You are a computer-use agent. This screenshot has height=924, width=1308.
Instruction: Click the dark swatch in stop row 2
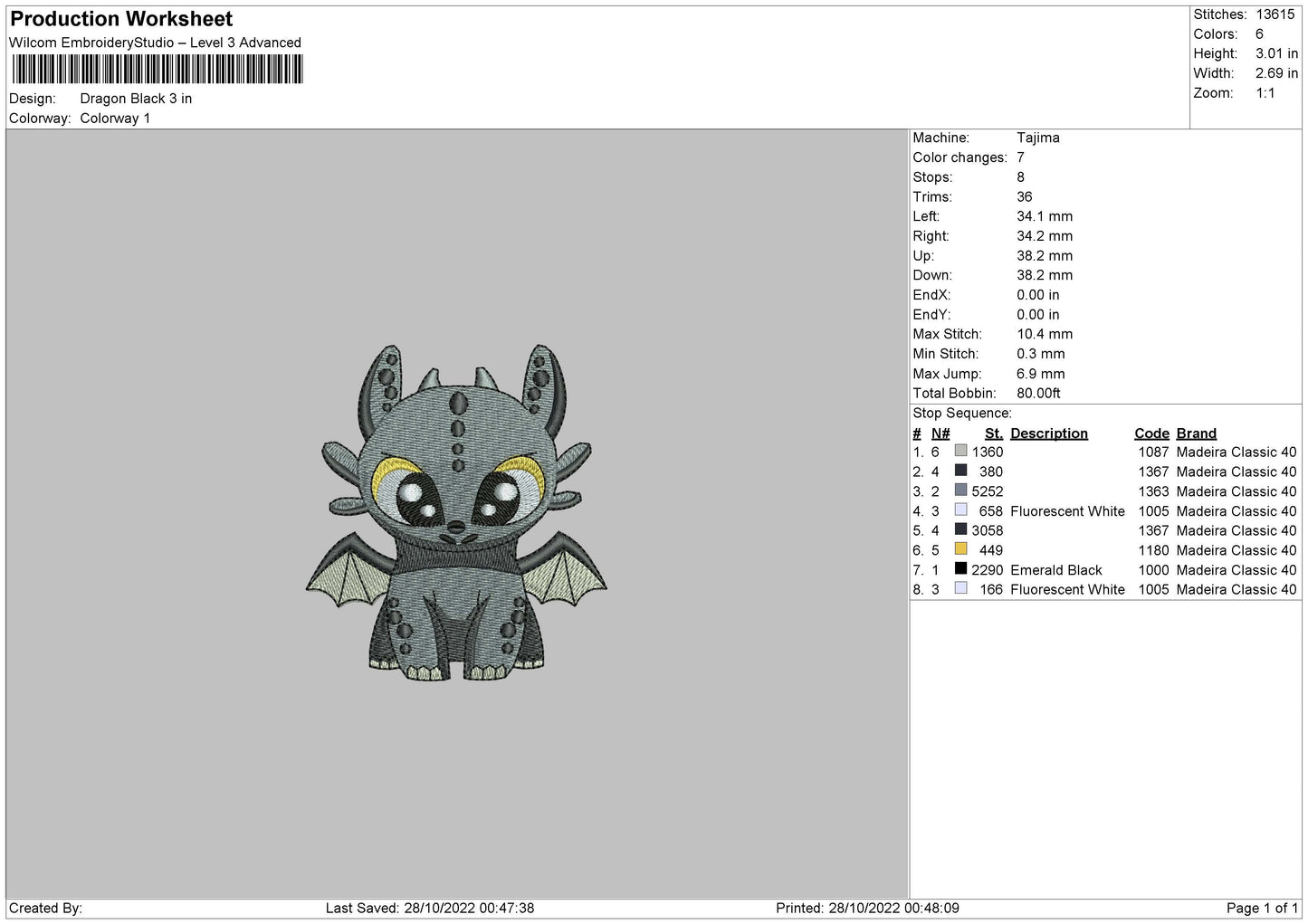(x=960, y=471)
